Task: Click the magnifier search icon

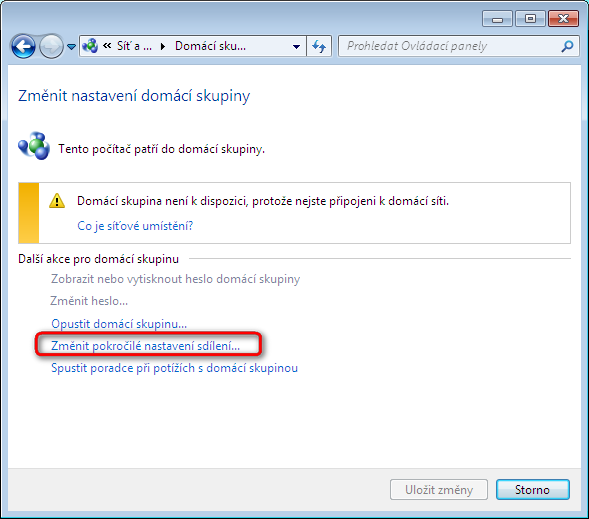Action: [567, 46]
